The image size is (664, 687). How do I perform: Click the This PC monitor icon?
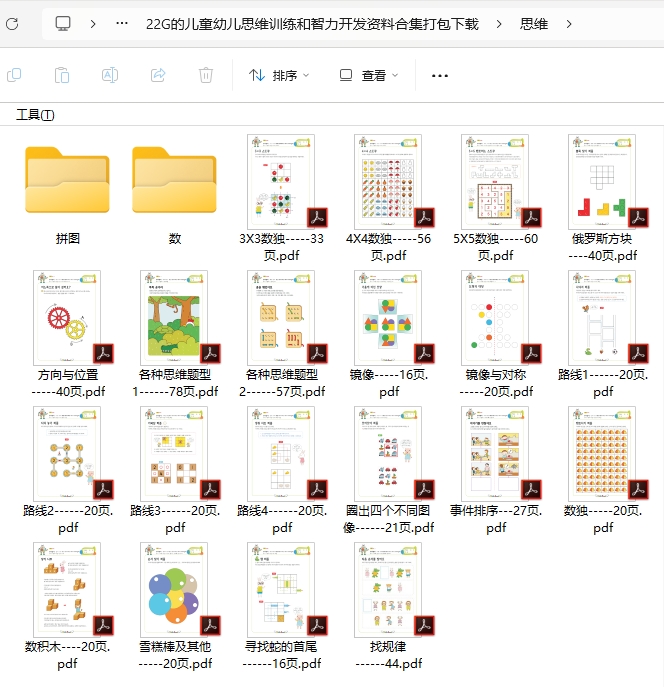click(63, 23)
